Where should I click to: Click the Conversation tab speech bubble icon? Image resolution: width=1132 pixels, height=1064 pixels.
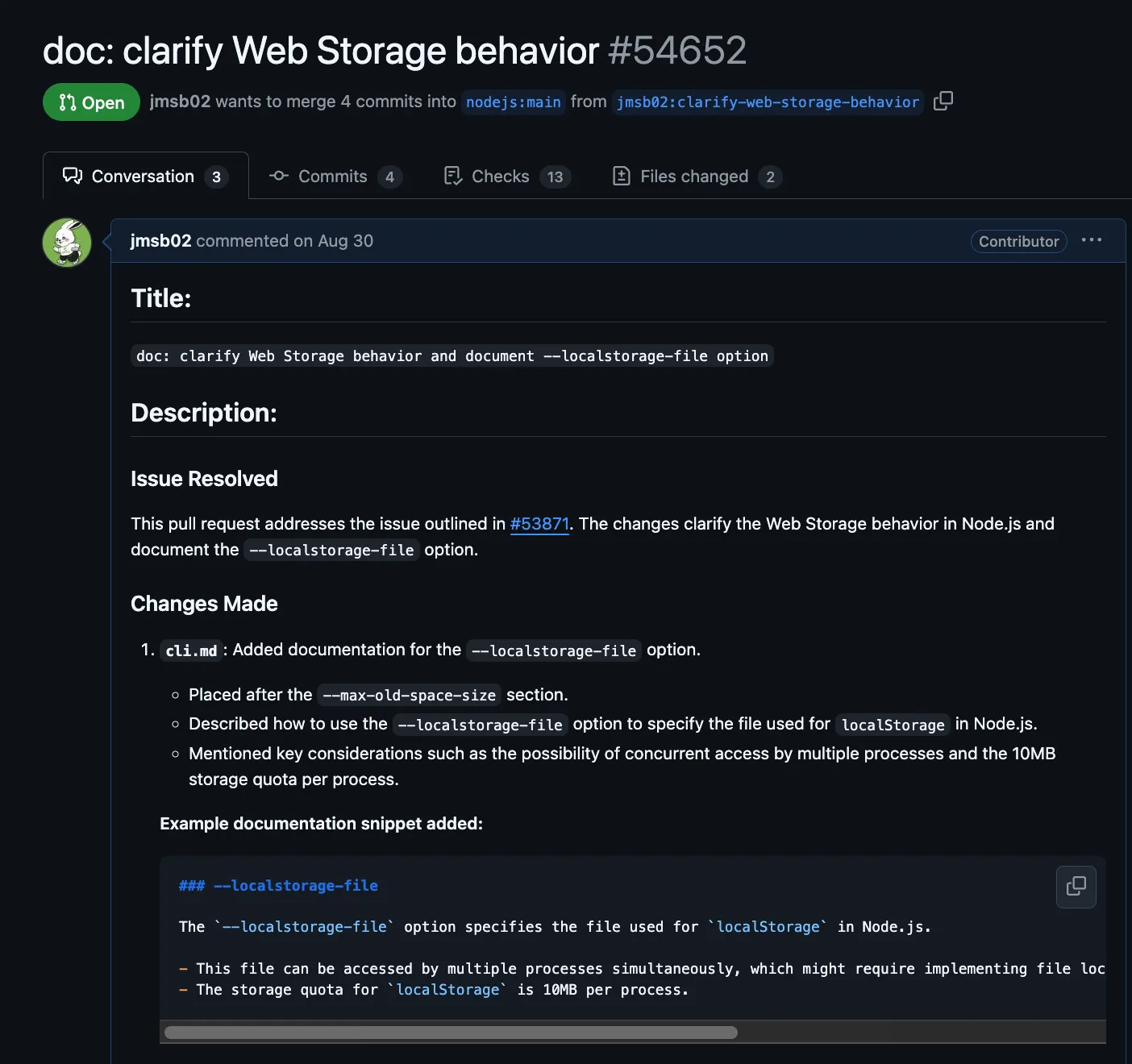73,176
